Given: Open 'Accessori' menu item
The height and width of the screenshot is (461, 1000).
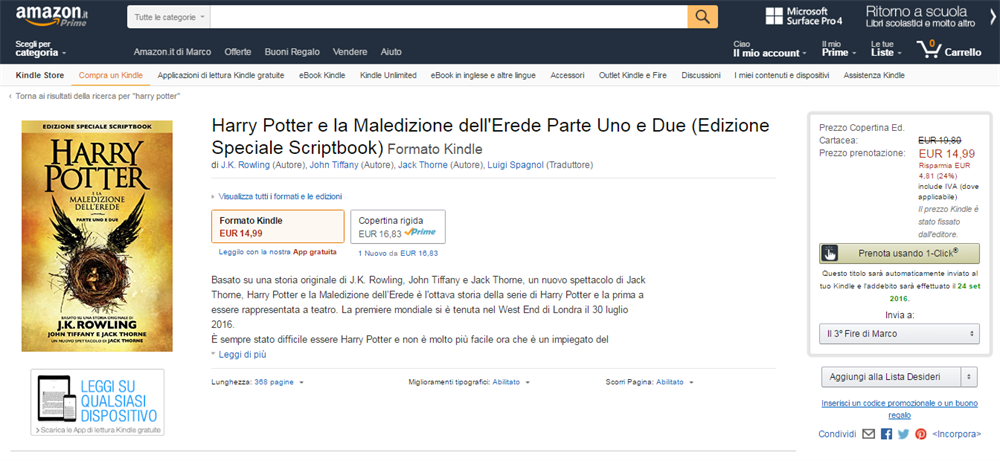Looking at the screenshot, I should 567,75.
